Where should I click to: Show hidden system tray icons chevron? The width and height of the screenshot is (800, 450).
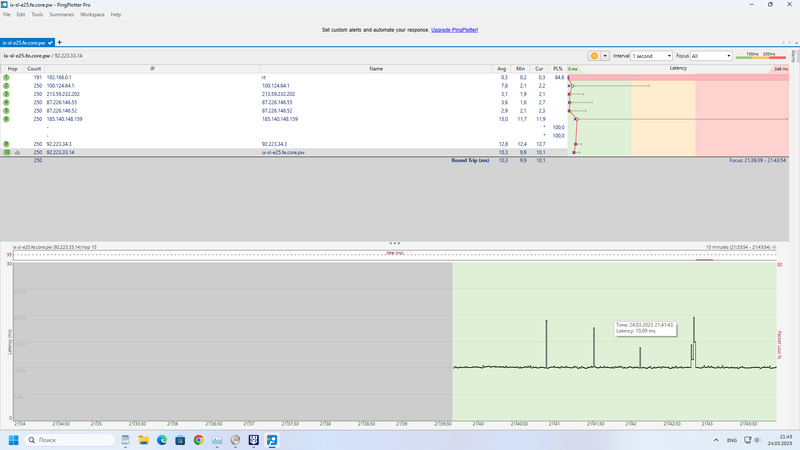[716, 440]
